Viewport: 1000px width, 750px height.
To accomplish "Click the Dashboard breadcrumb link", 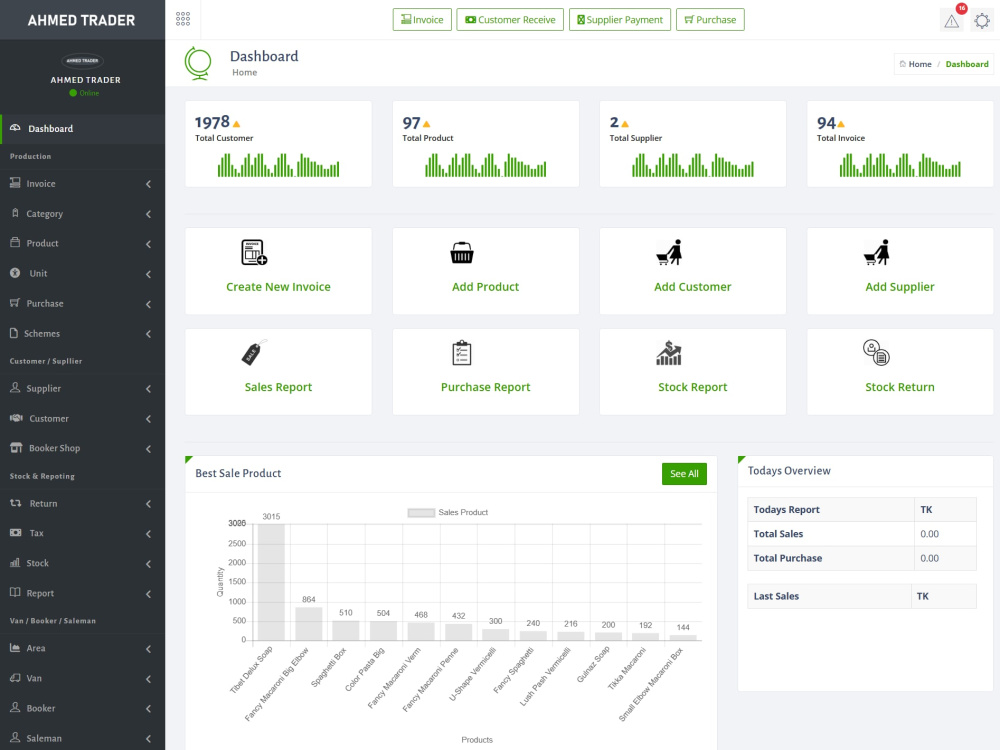I will click(x=967, y=64).
